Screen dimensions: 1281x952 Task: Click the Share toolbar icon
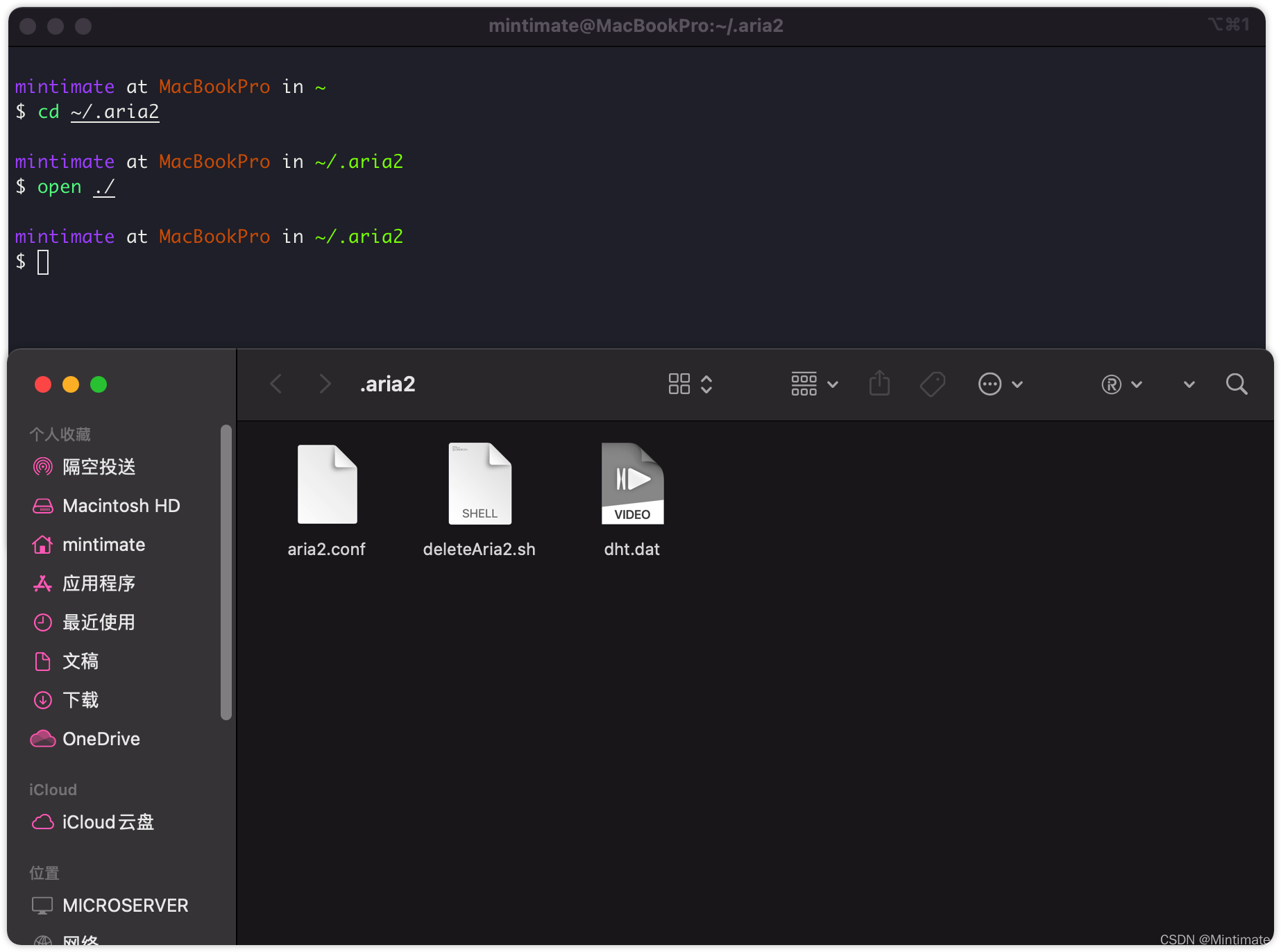click(x=879, y=383)
